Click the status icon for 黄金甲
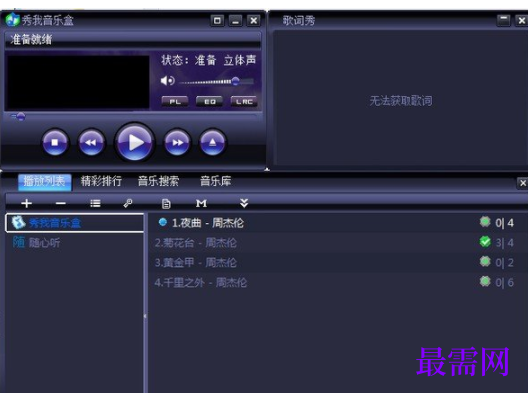Viewport: 528px width, 393px height. click(485, 261)
